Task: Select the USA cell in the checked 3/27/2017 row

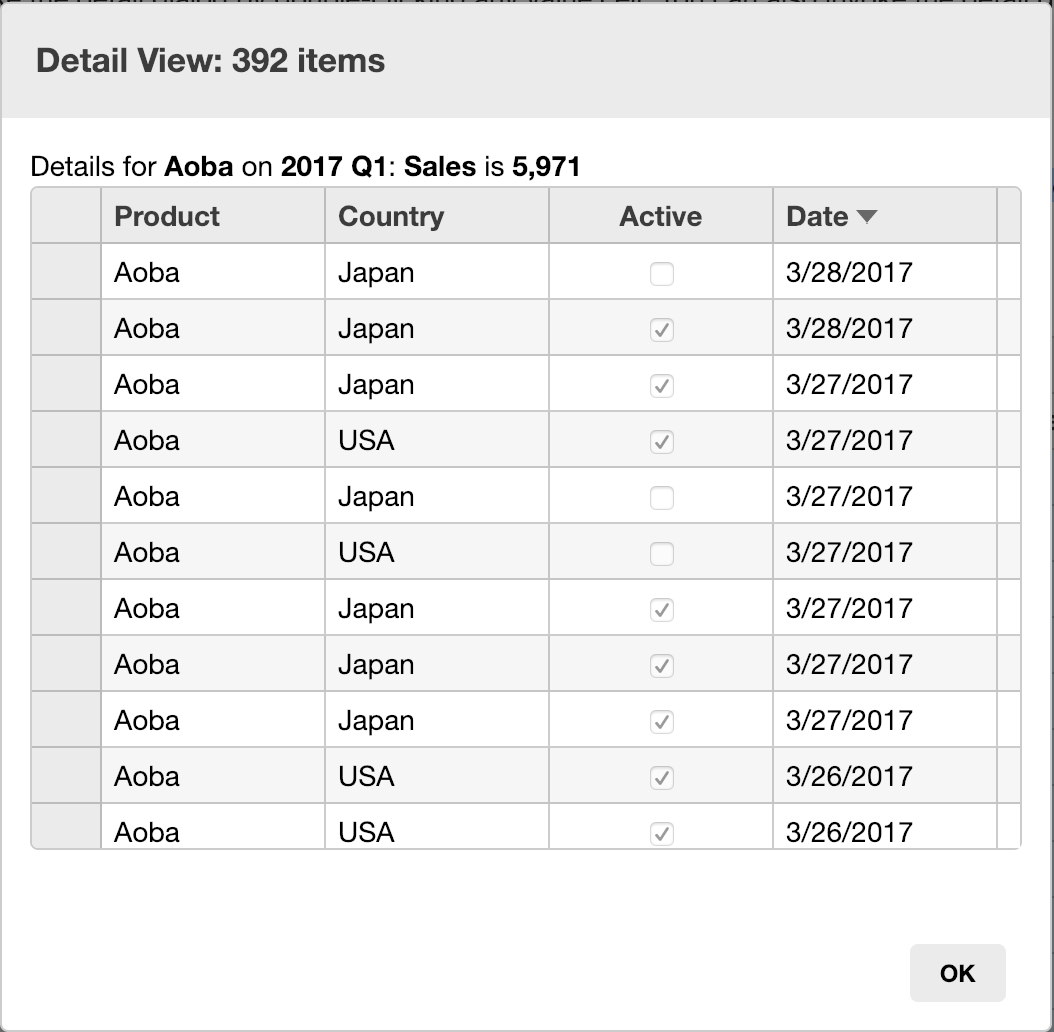Action: point(437,440)
